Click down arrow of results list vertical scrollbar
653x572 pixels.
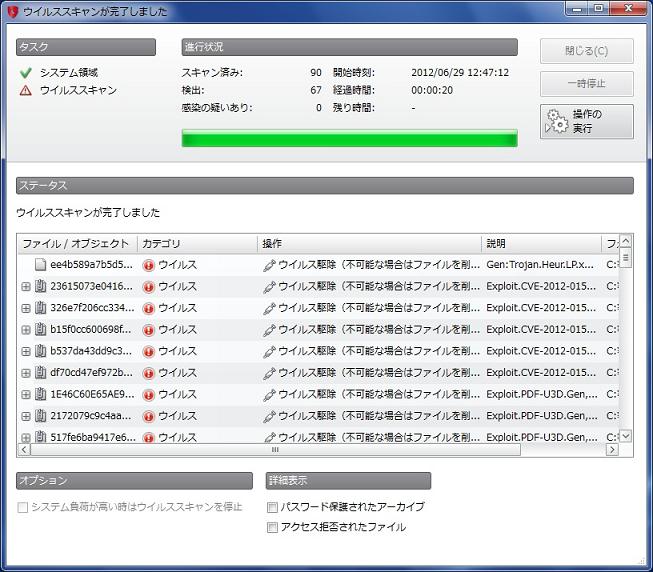[626, 436]
